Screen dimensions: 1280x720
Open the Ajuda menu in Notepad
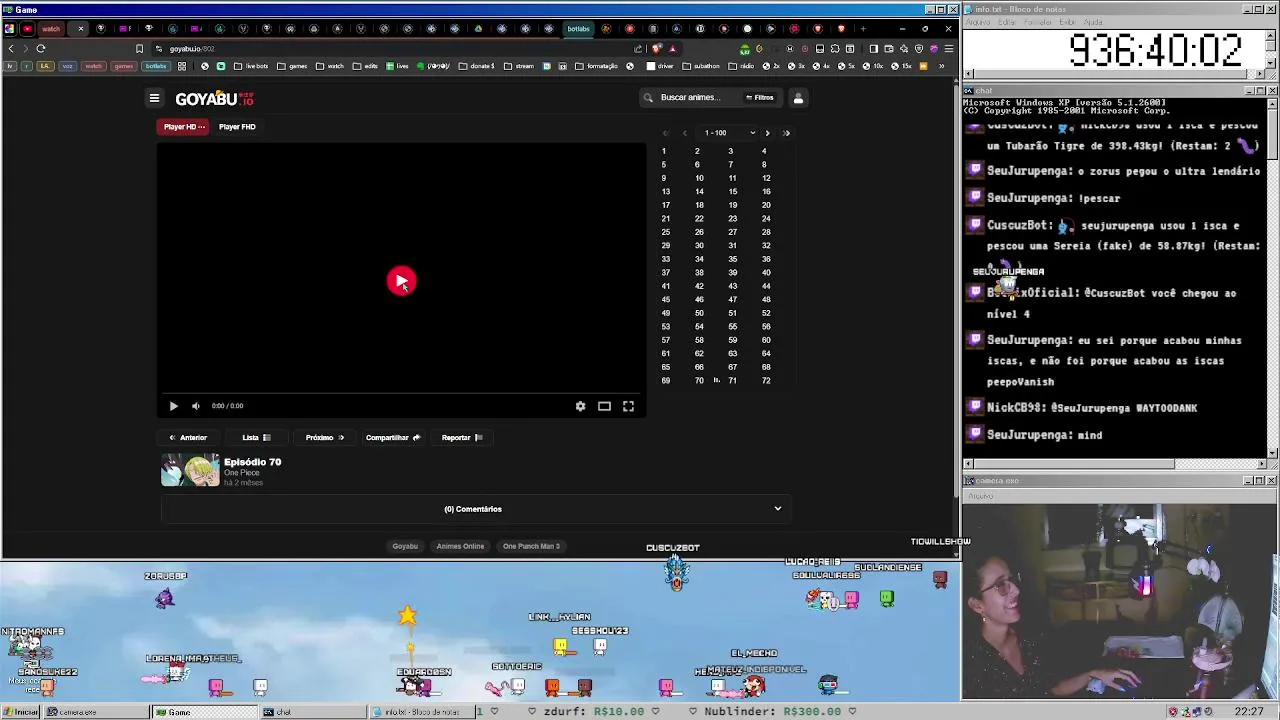pyautogui.click(x=1093, y=22)
